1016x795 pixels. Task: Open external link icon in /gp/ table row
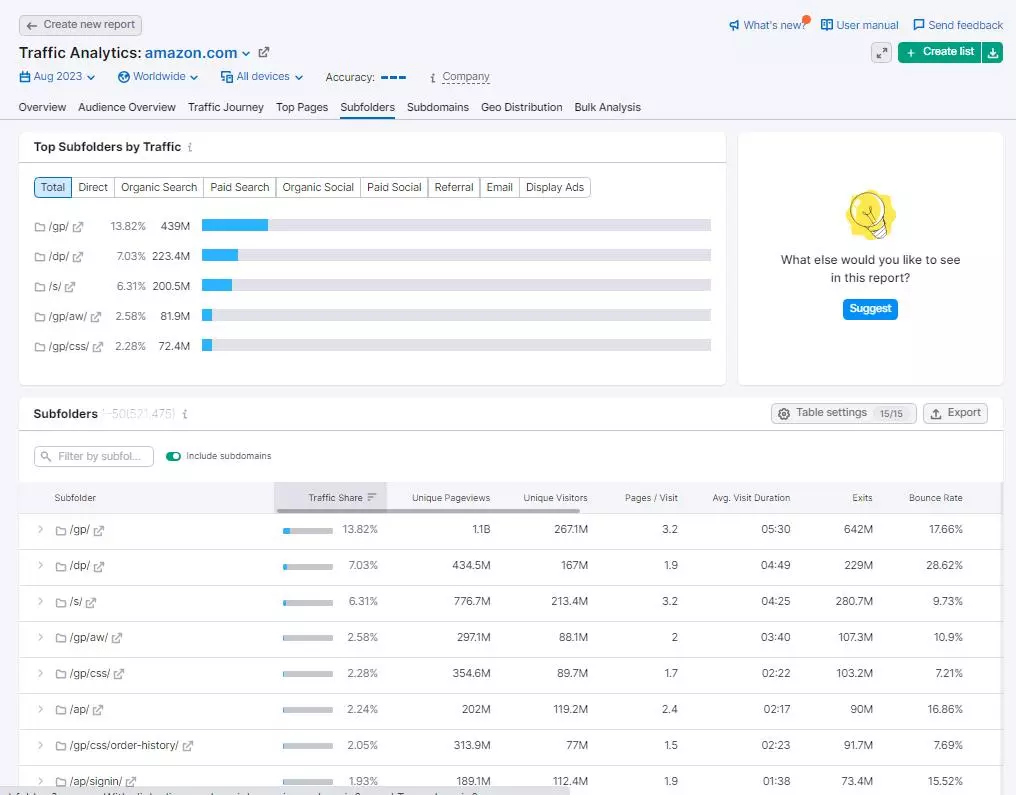pos(98,531)
